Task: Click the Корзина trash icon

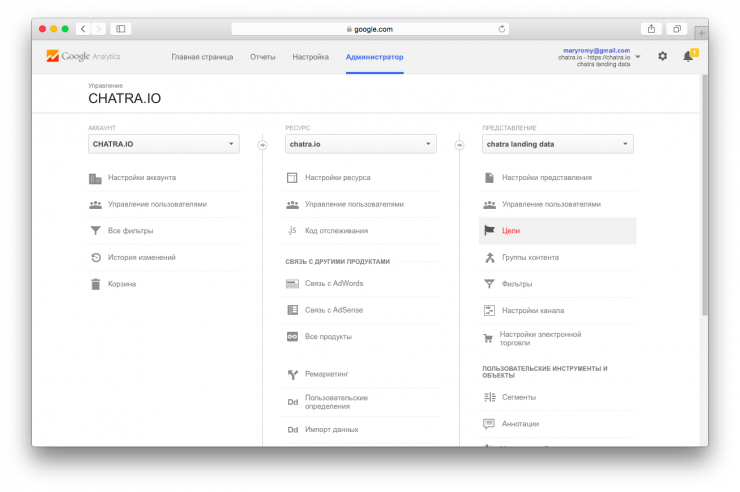Action: [x=95, y=284]
